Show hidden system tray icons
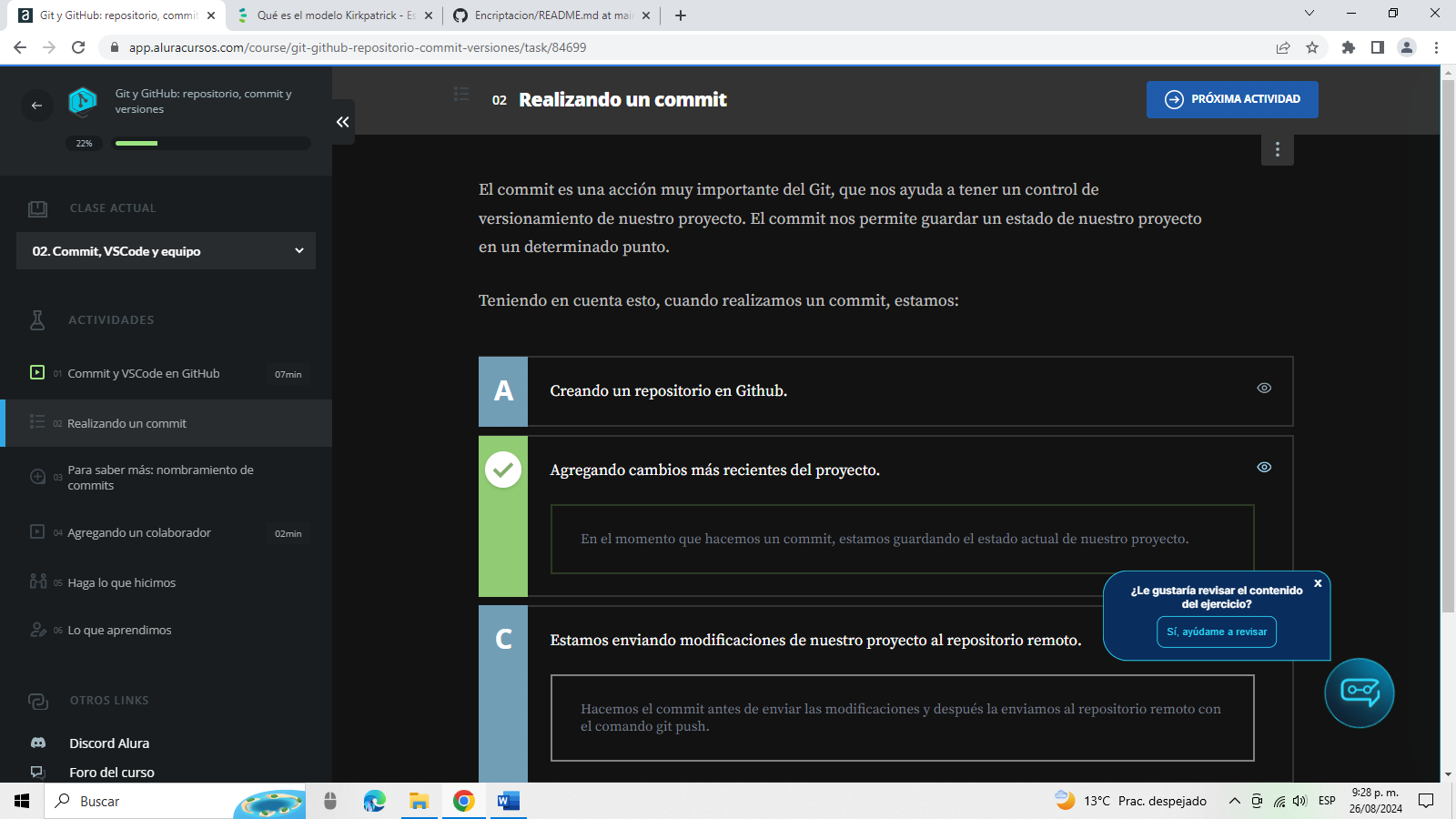Image resolution: width=1456 pixels, height=819 pixels. pyautogui.click(x=1234, y=801)
